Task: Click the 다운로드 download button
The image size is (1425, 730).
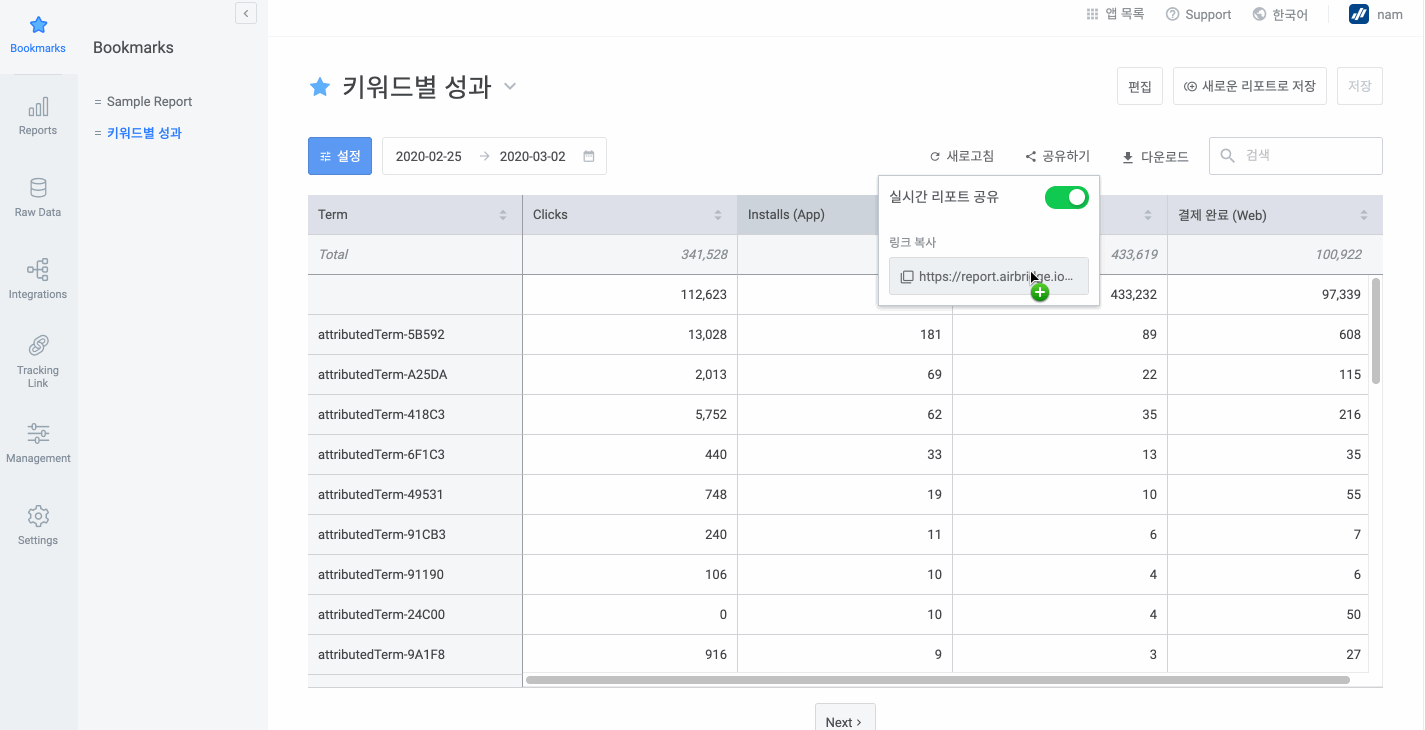Action: (x=1155, y=156)
